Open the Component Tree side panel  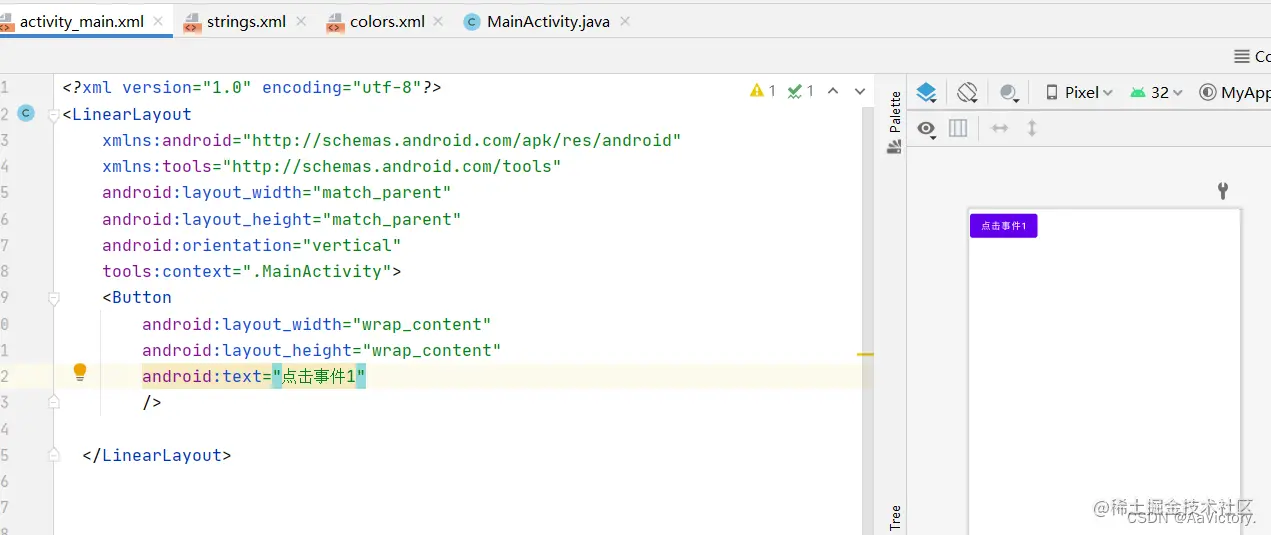tap(895, 517)
